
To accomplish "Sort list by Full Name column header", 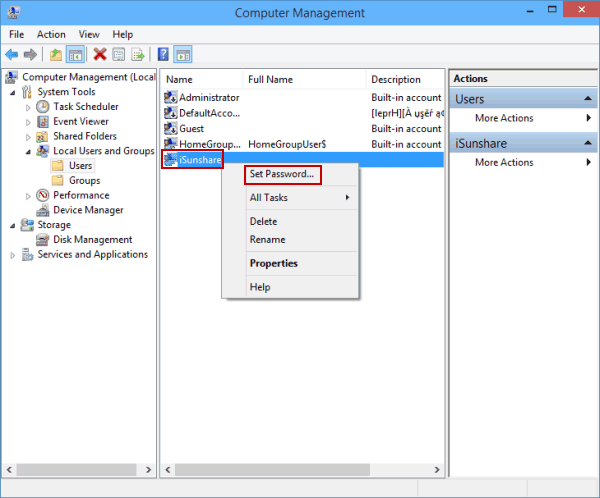I will coord(270,79).
